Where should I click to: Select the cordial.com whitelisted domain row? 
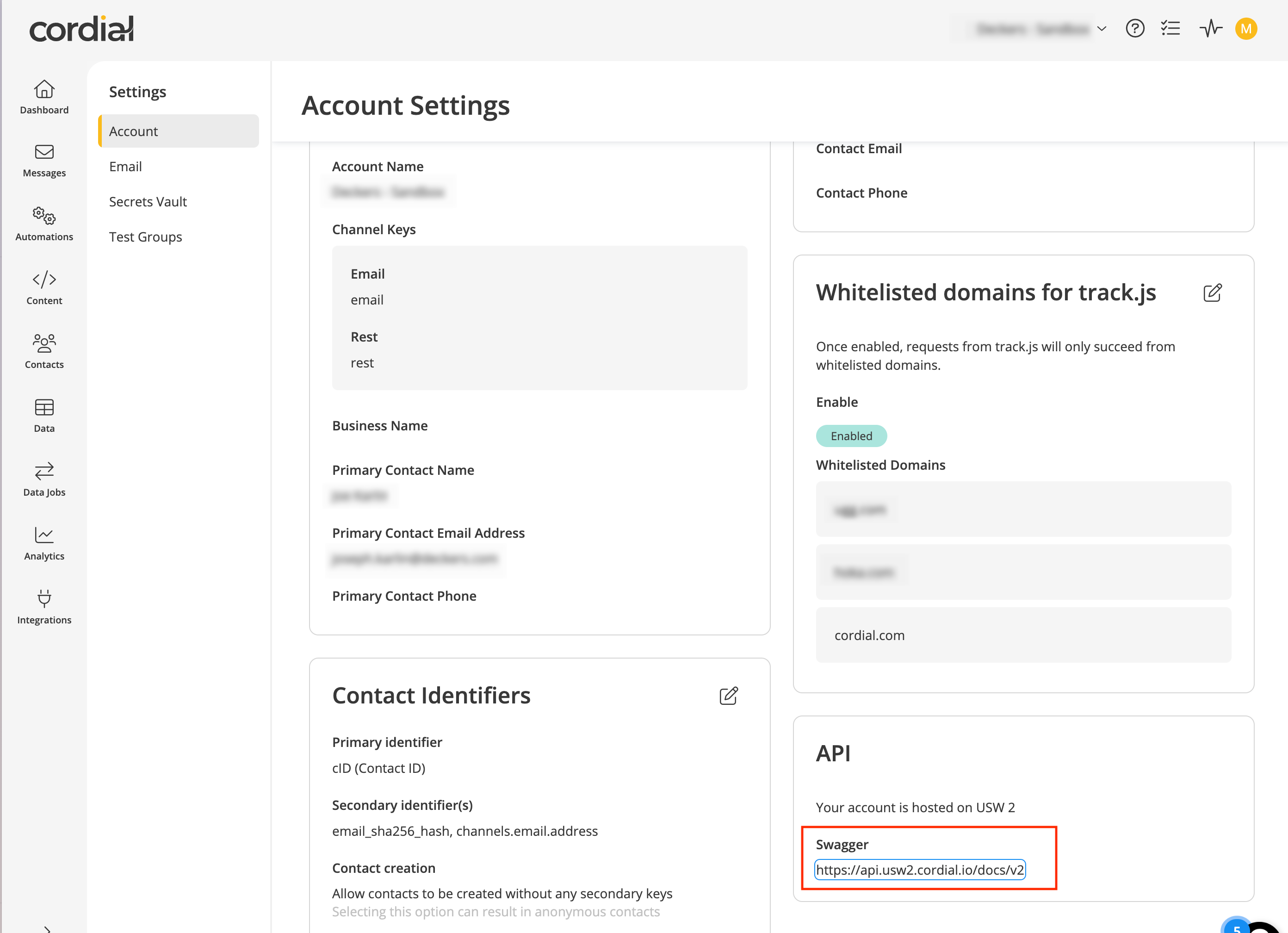point(1023,635)
